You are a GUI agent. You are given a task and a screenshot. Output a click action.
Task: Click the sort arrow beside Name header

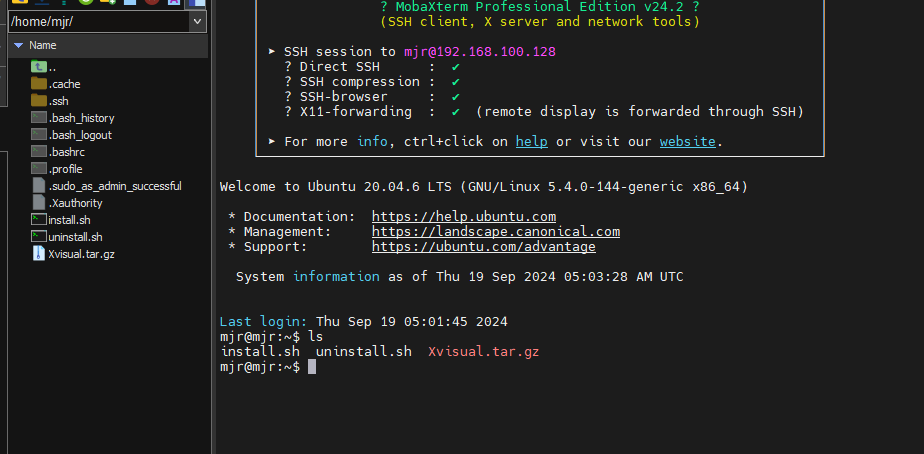(18, 45)
